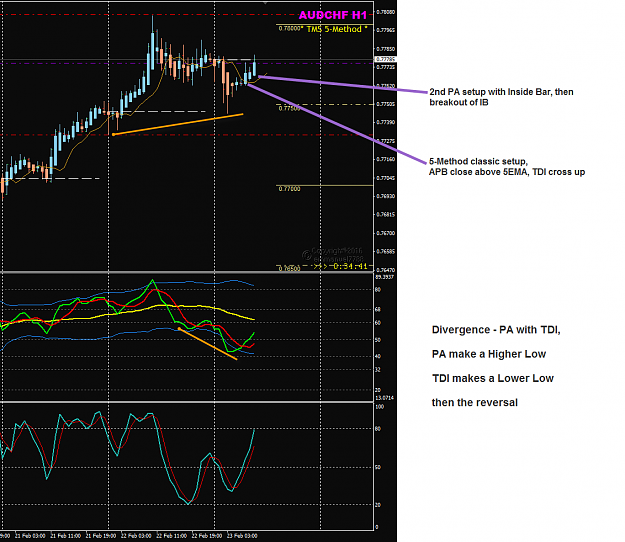Click the 0.77390 price axis label
The image size is (625, 542).
coord(385,122)
